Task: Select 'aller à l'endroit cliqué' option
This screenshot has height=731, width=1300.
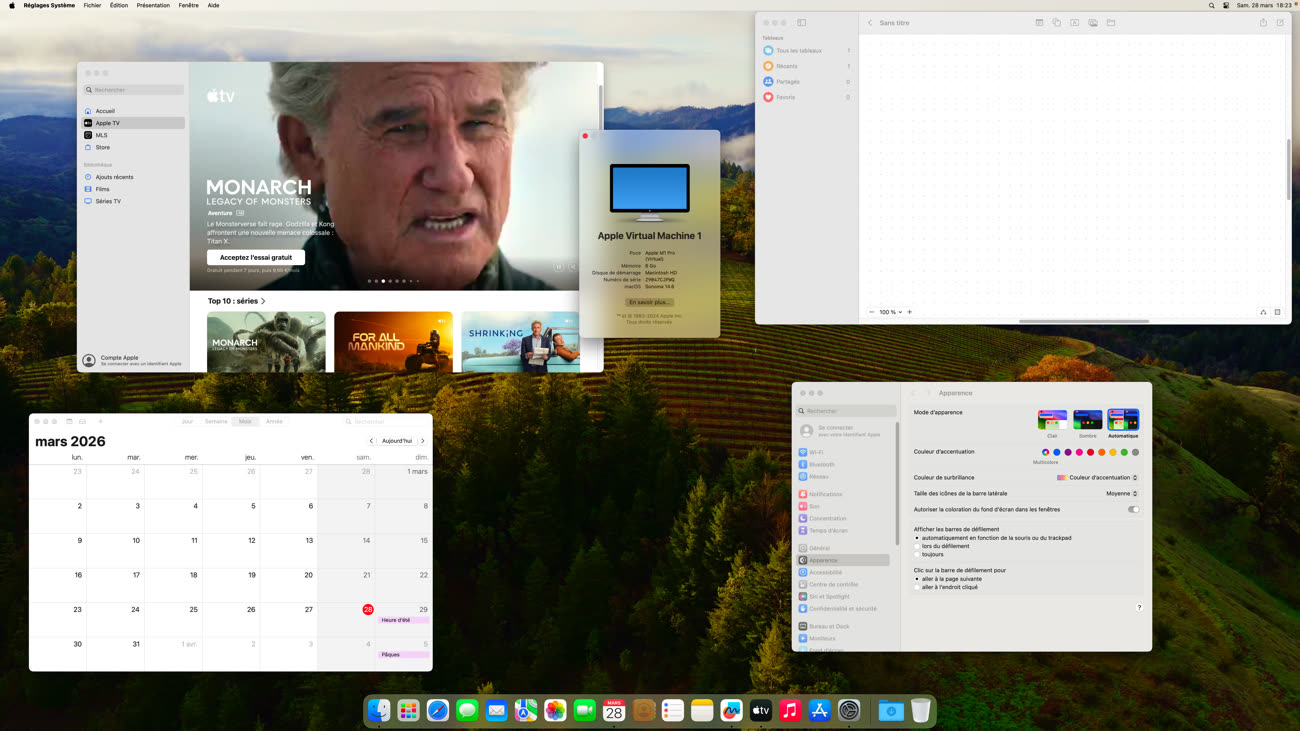Action: 917,587
